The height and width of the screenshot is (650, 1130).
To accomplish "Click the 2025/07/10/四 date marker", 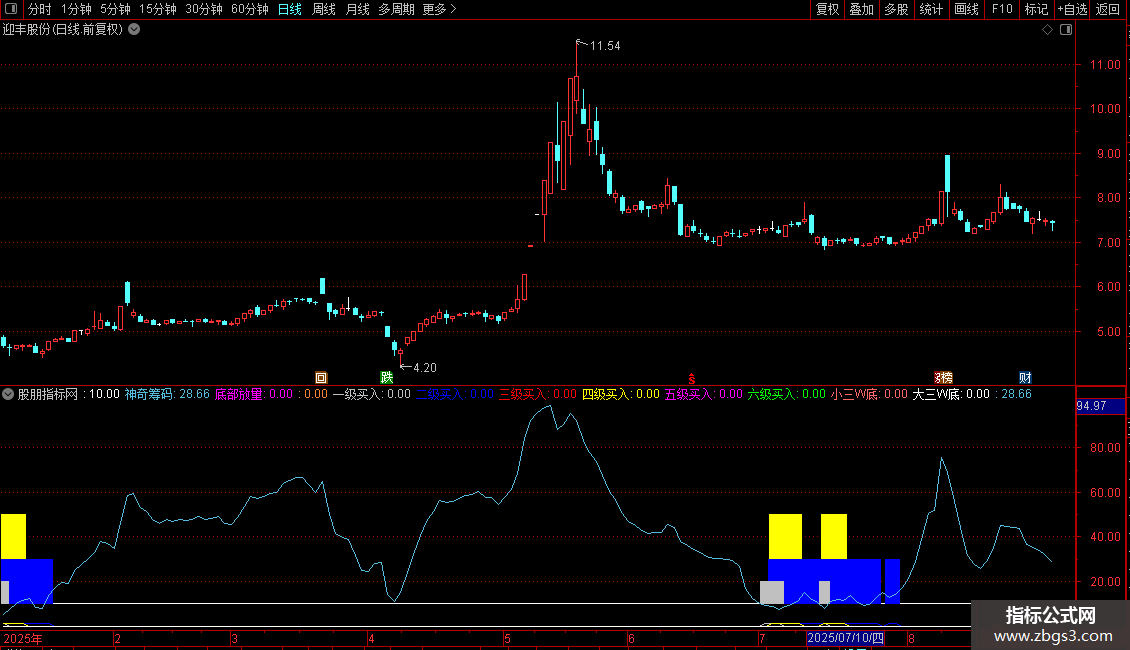I will 845,638.
